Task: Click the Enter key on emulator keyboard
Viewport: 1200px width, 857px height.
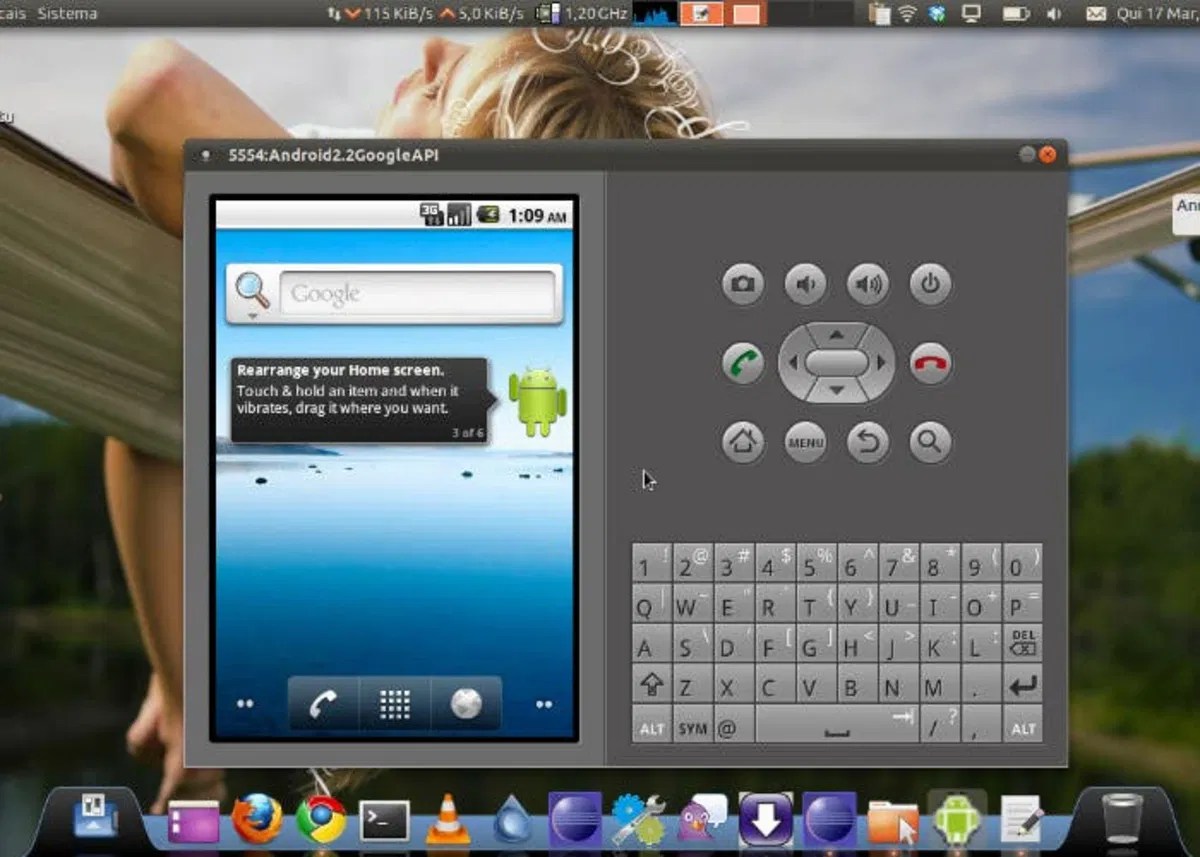Action: 1023,684
